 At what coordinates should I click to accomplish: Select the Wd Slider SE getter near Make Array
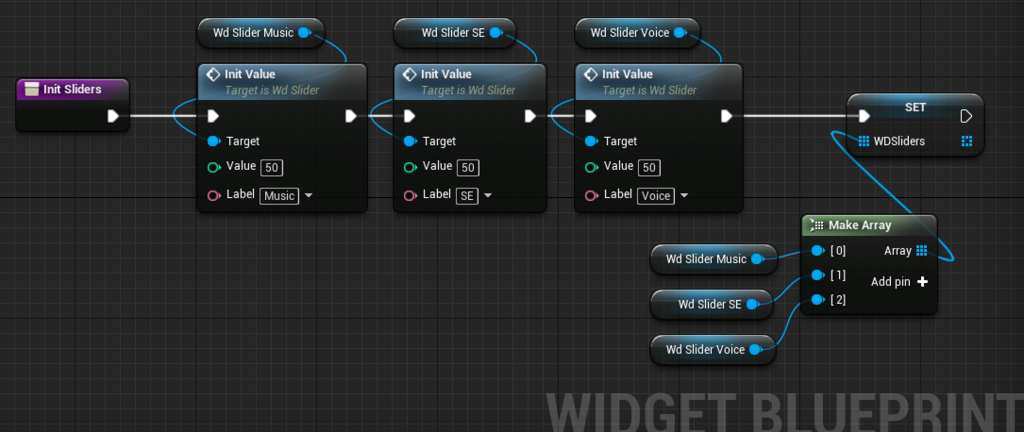point(712,304)
